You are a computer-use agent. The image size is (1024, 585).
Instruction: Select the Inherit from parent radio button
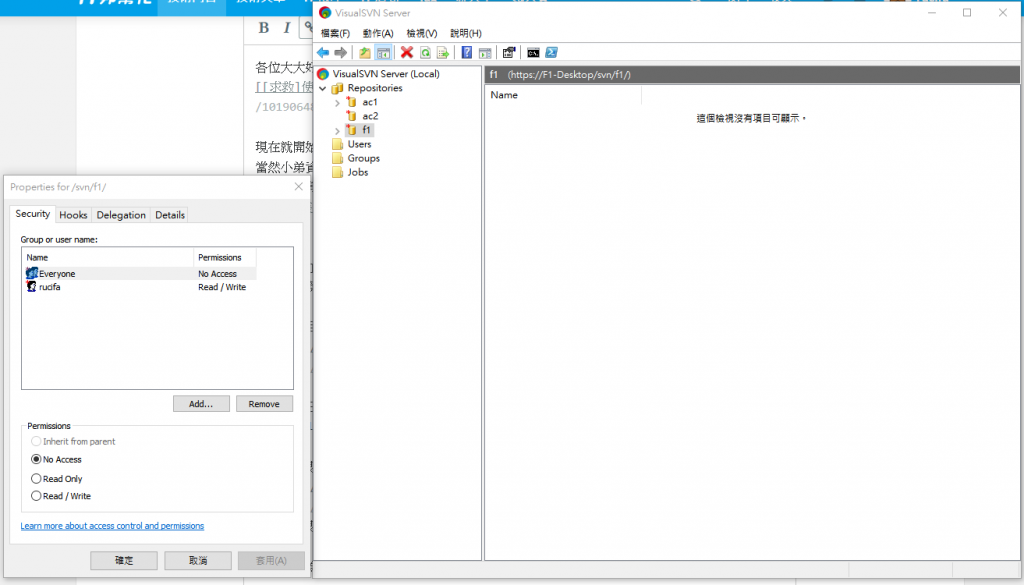coord(36,441)
